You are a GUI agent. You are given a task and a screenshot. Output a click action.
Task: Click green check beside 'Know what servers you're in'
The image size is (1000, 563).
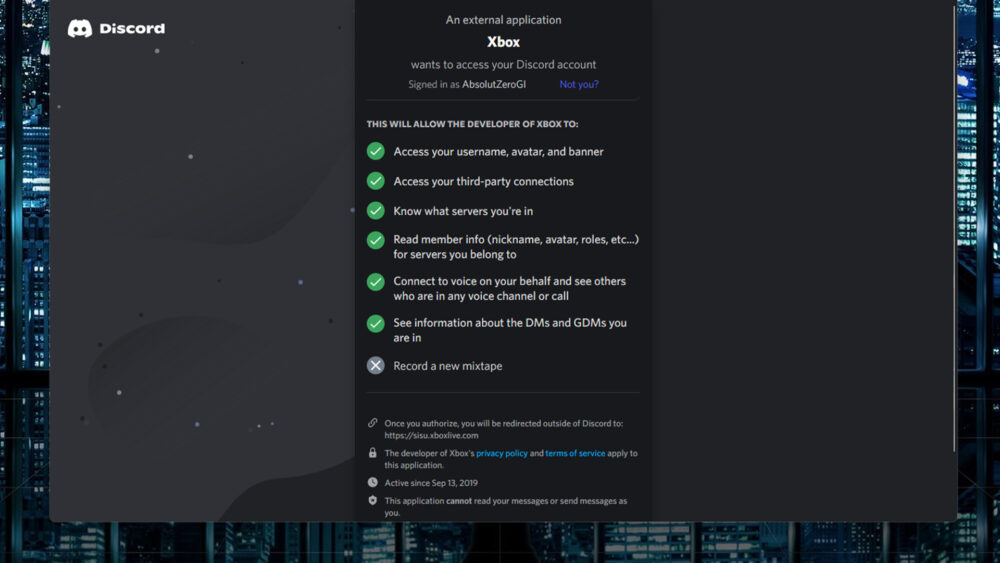376,210
